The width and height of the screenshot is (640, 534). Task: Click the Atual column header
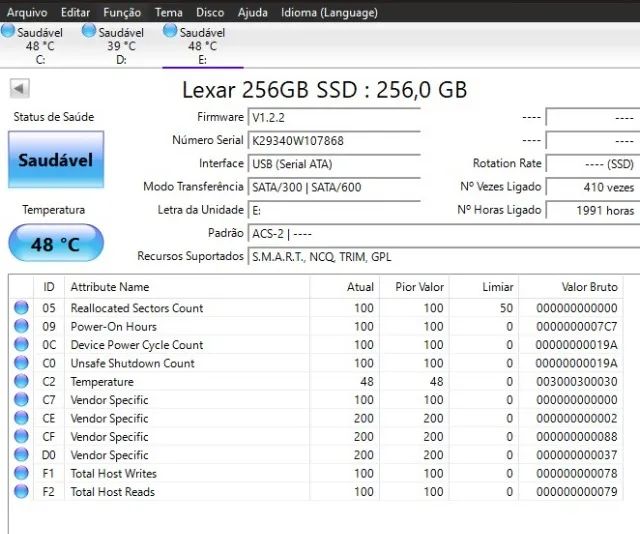345,287
